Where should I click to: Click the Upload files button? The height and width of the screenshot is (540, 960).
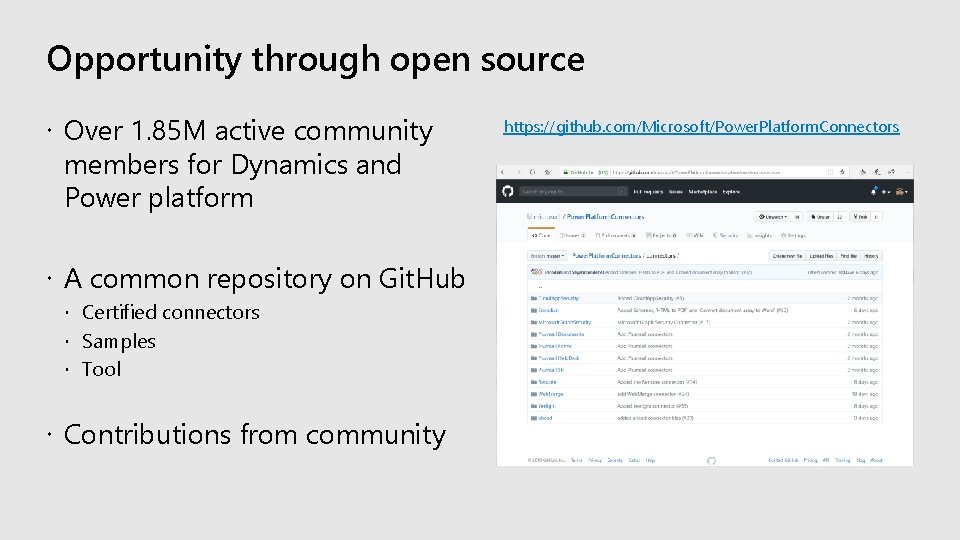(821, 256)
